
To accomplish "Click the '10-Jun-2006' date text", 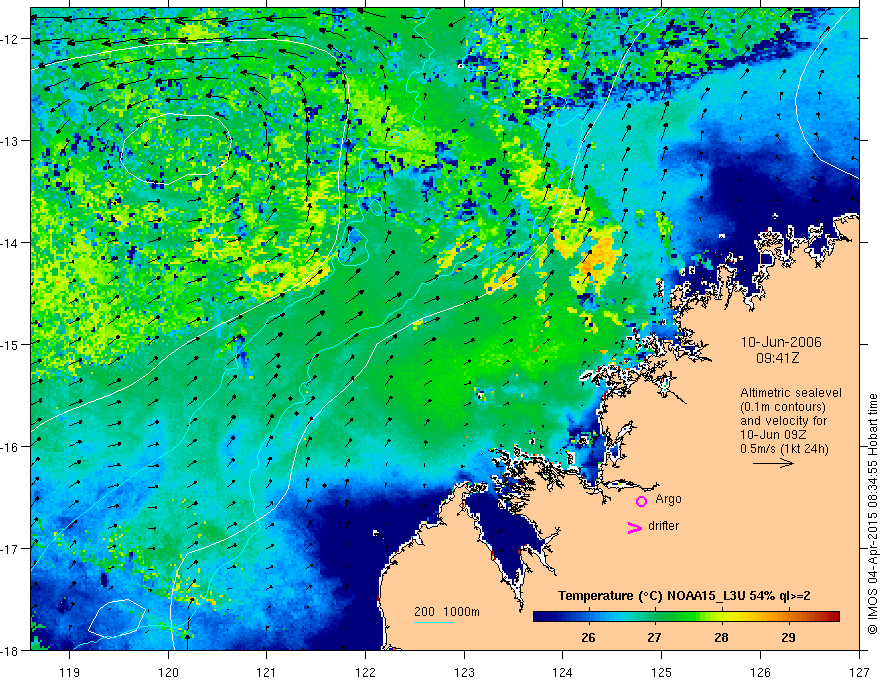I will (x=781, y=342).
